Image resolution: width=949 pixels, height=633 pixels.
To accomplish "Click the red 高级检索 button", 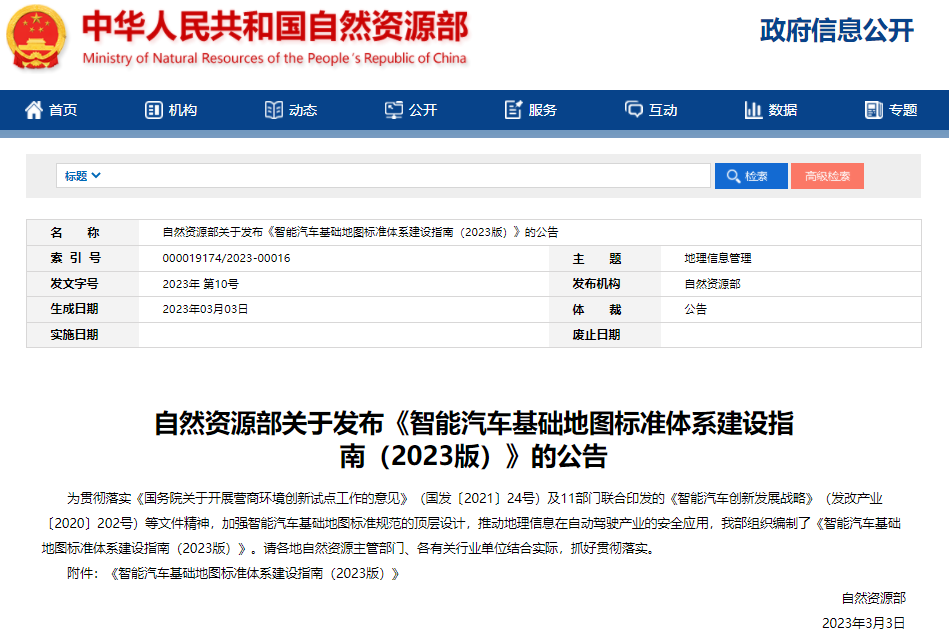I will [827, 175].
